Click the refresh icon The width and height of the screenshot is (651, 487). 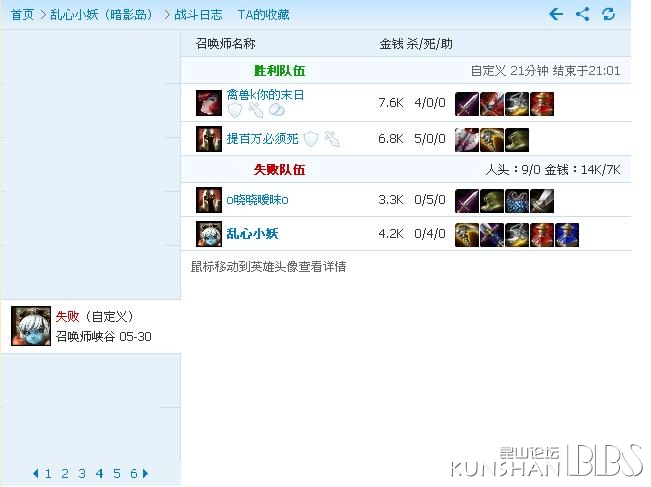(608, 14)
